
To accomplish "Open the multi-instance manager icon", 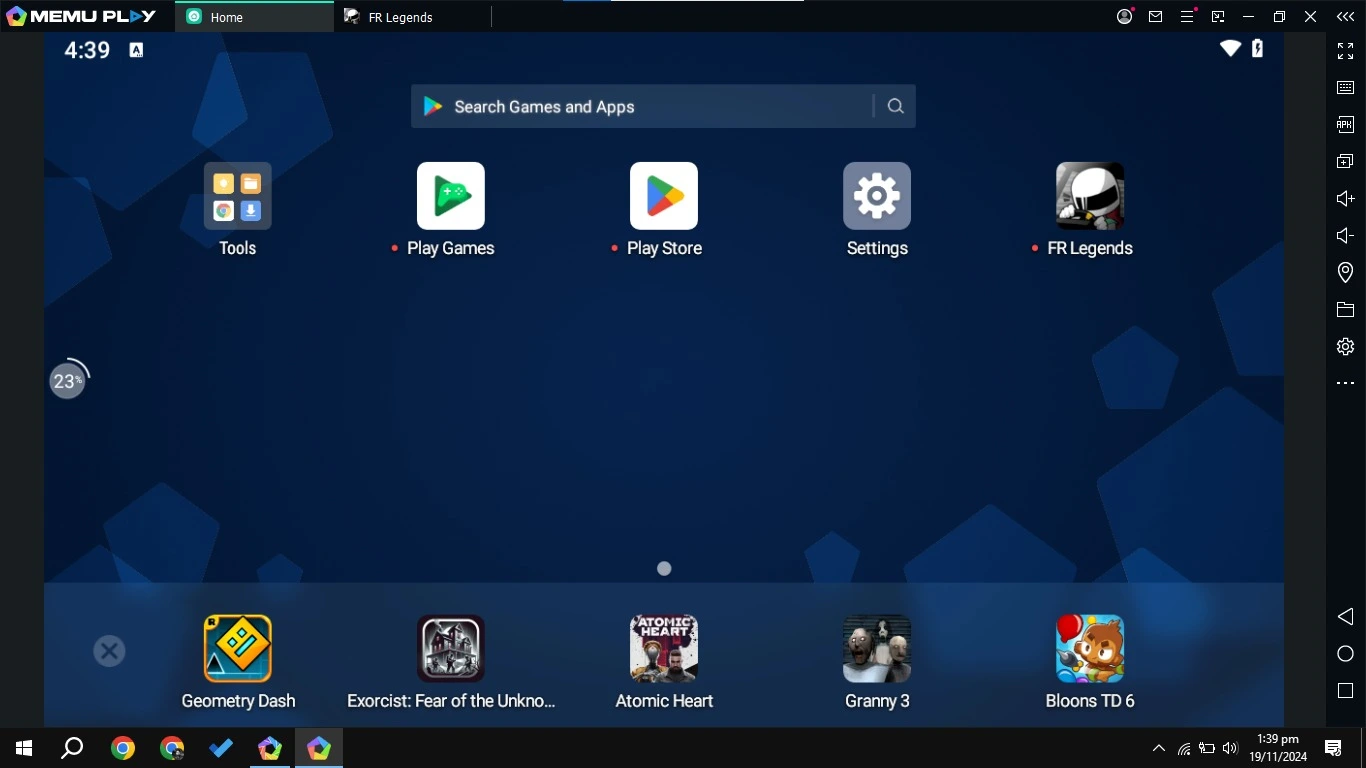I will click(1346, 161).
